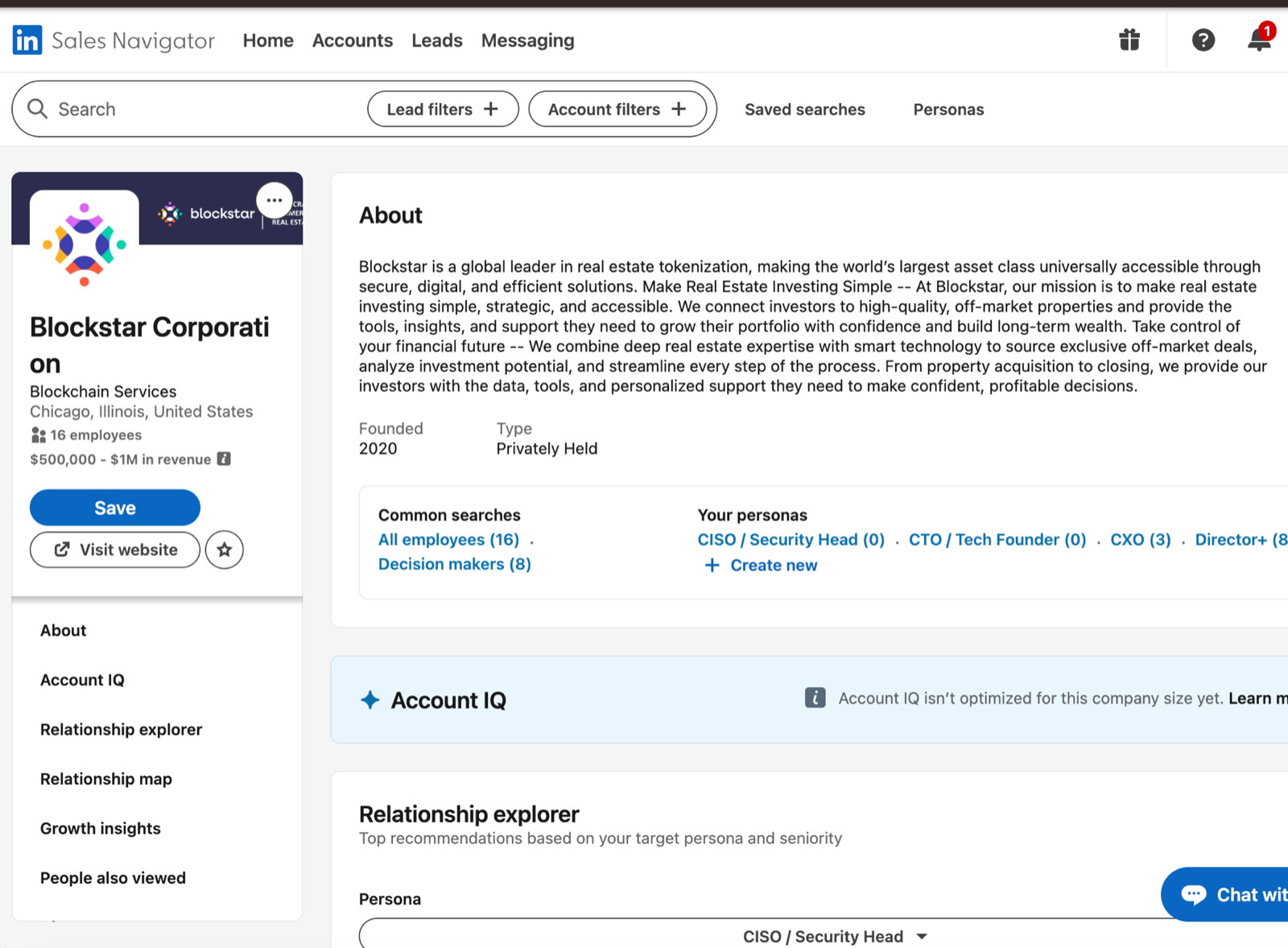Jump to Relationship explorer in sidebar
The height and width of the screenshot is (948, 1288).
tap(122, 729)
